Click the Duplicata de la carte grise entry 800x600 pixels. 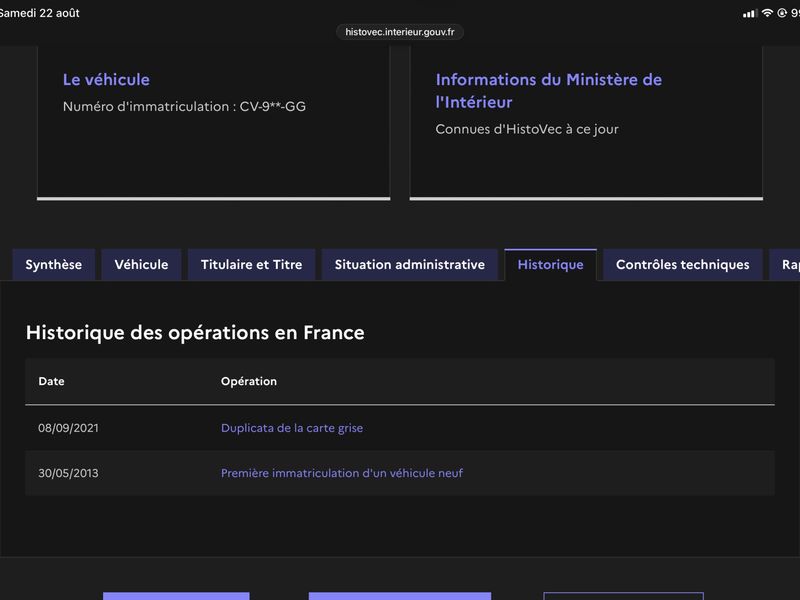point(292,428)
